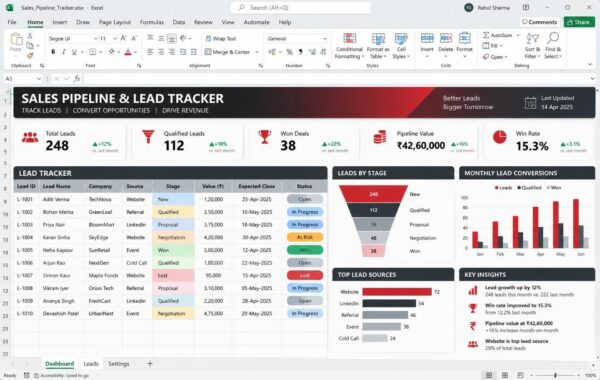Toggle Italic formatting
This screenshot has height=380, width=600.
64,52
